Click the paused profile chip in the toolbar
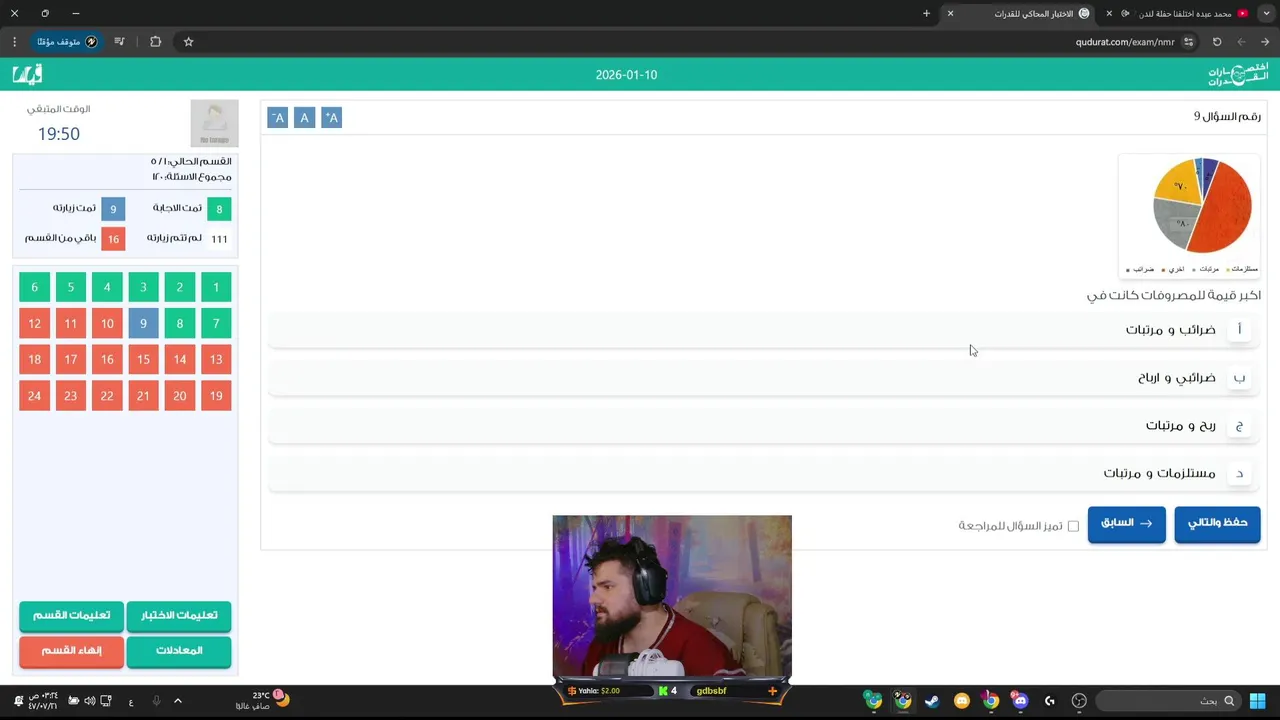Screen dimensions: 1280x720 tap(67, 42)
